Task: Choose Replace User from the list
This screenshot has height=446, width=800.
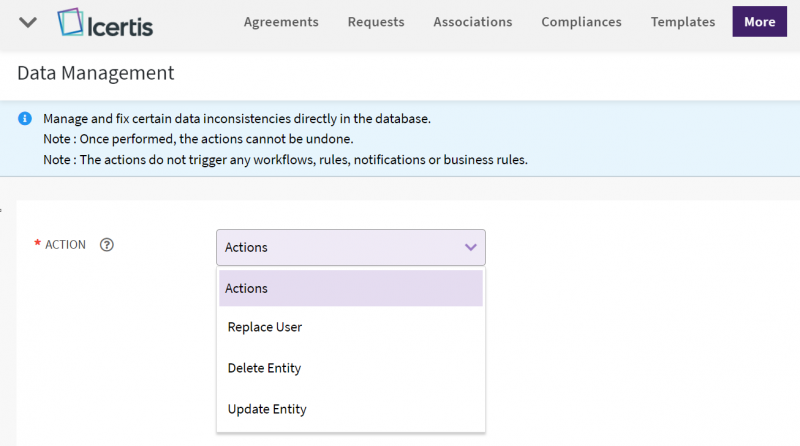Action: 265,327
